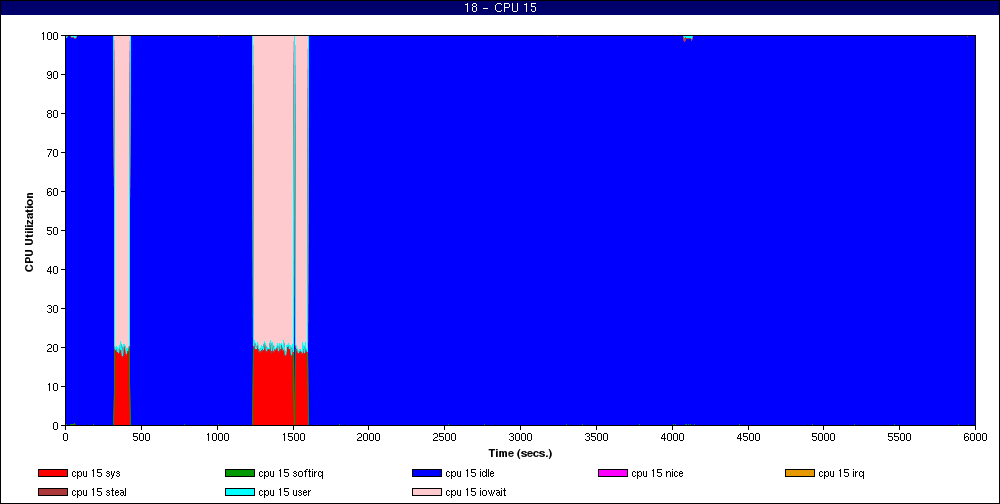Click the green cpu 15 softirq legend swatch
This screenshot has width=1000, height=504.
click(240, 473)
